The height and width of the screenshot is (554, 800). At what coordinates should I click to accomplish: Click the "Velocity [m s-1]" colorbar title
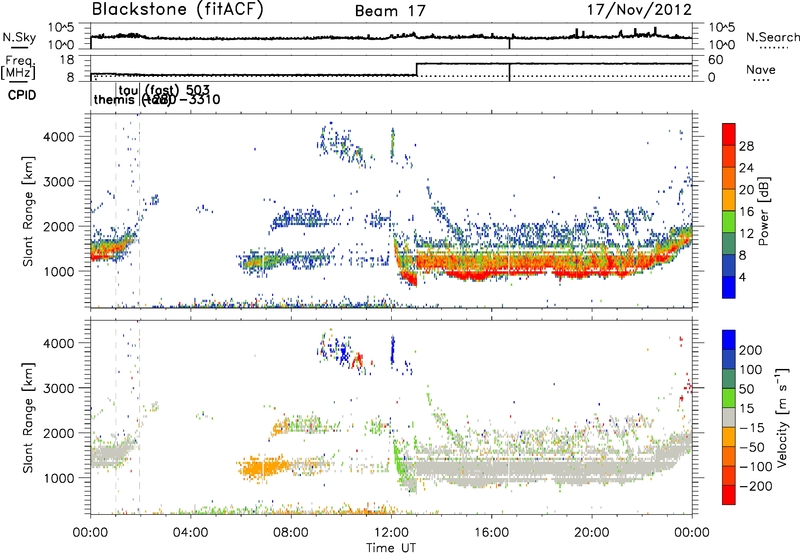pyautogui.click(x=782, y=417)
